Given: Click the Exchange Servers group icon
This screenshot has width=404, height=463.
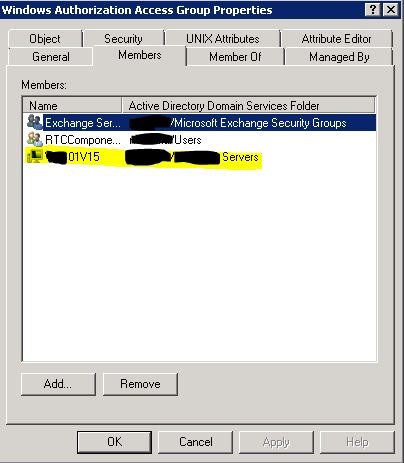Looking at the screenshot, I should [x=34, y=122].
